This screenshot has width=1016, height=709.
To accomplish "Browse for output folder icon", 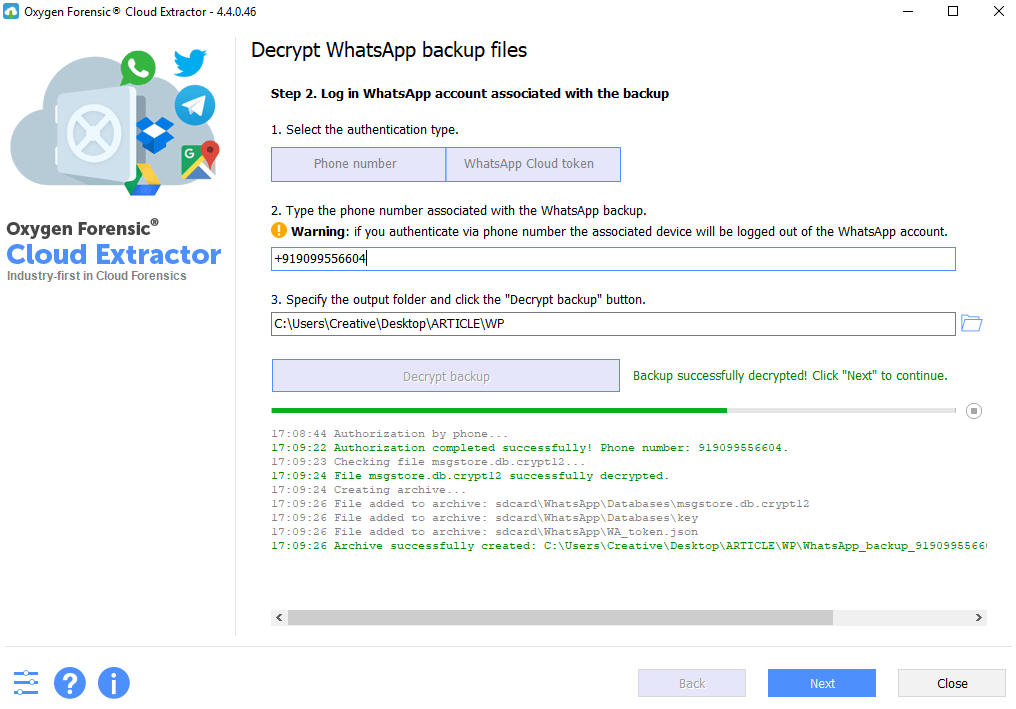I will (971, 323).
